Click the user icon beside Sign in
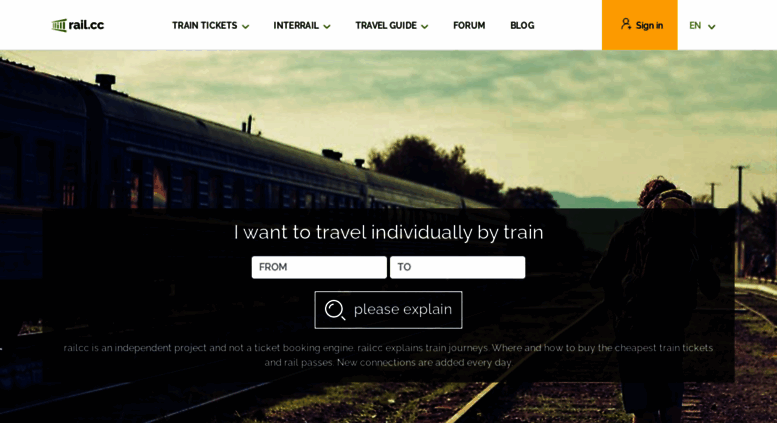This screenshot has width=777, height=423. (626, 24)
